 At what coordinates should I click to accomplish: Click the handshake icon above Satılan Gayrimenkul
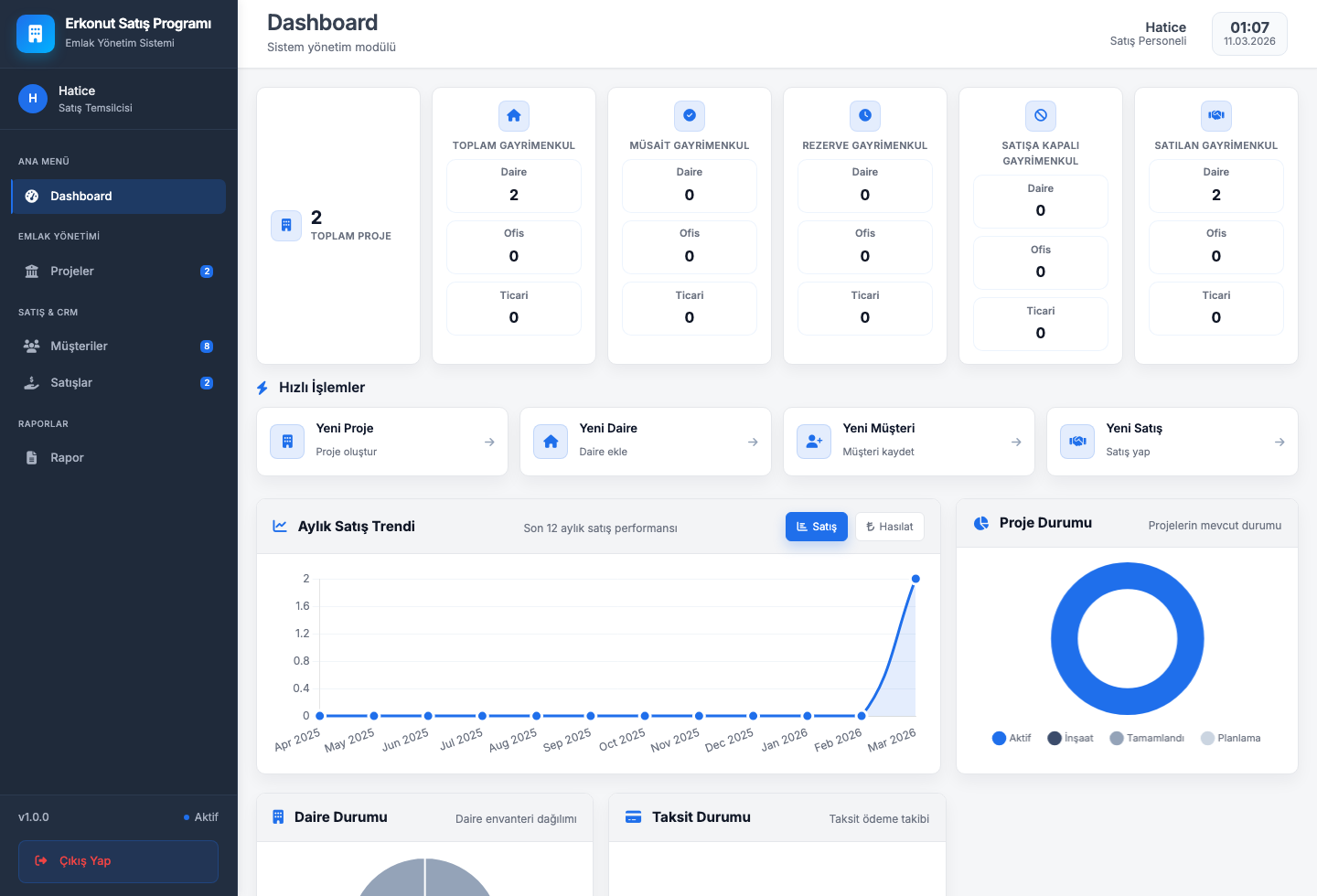coord(1216,116)
